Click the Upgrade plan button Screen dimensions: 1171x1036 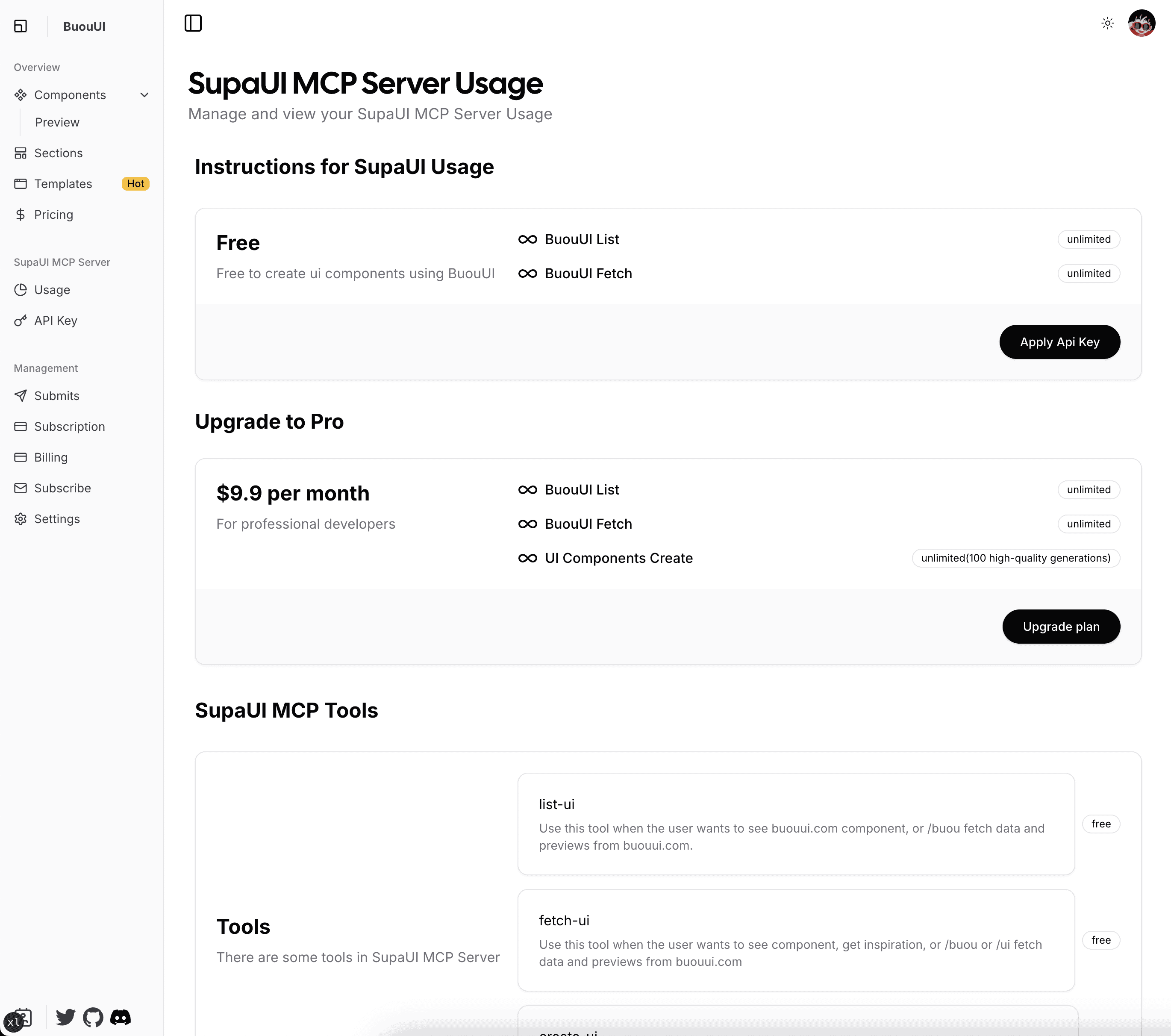1060,626
